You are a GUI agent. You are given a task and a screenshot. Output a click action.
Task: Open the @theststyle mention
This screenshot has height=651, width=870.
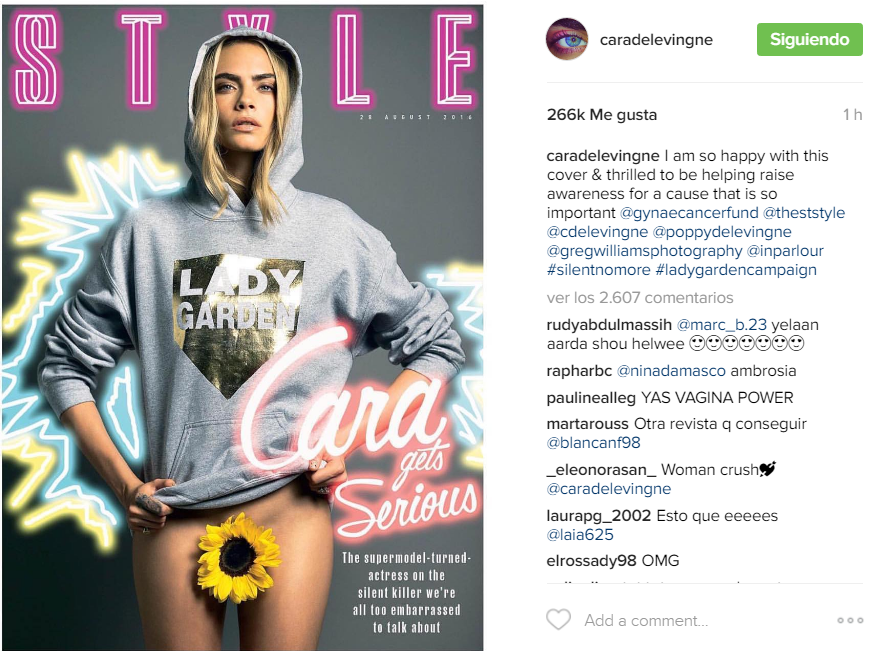pos(803,213)
